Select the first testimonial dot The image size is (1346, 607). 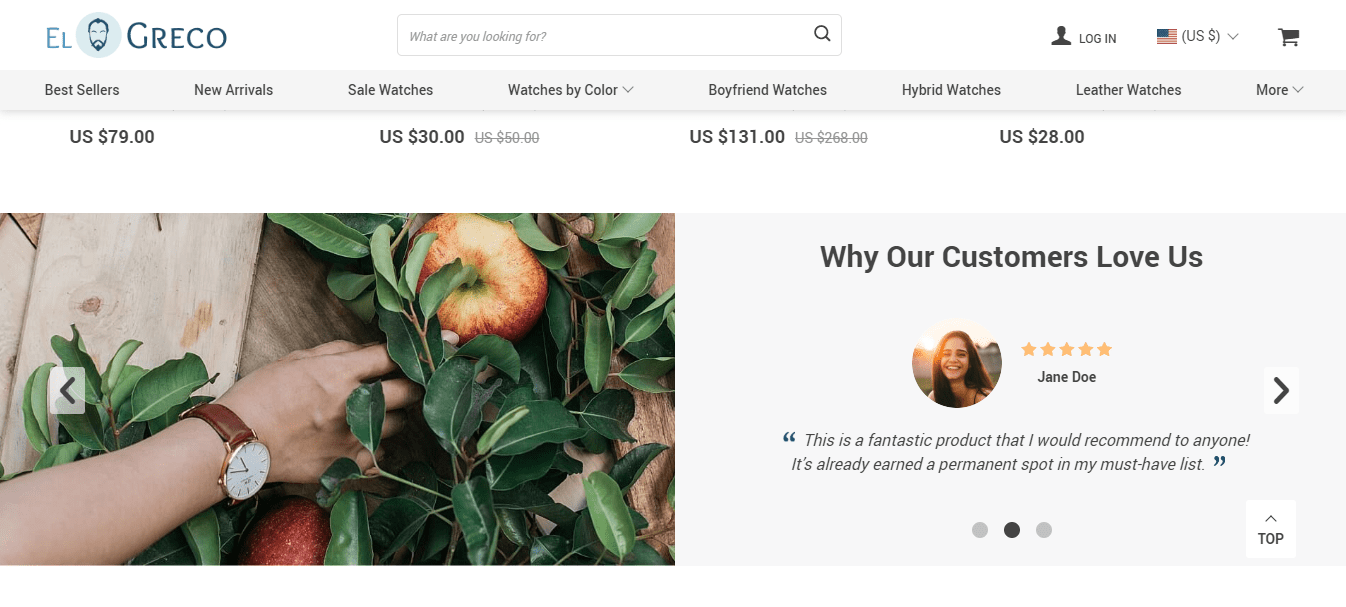[x=980, y=530]
